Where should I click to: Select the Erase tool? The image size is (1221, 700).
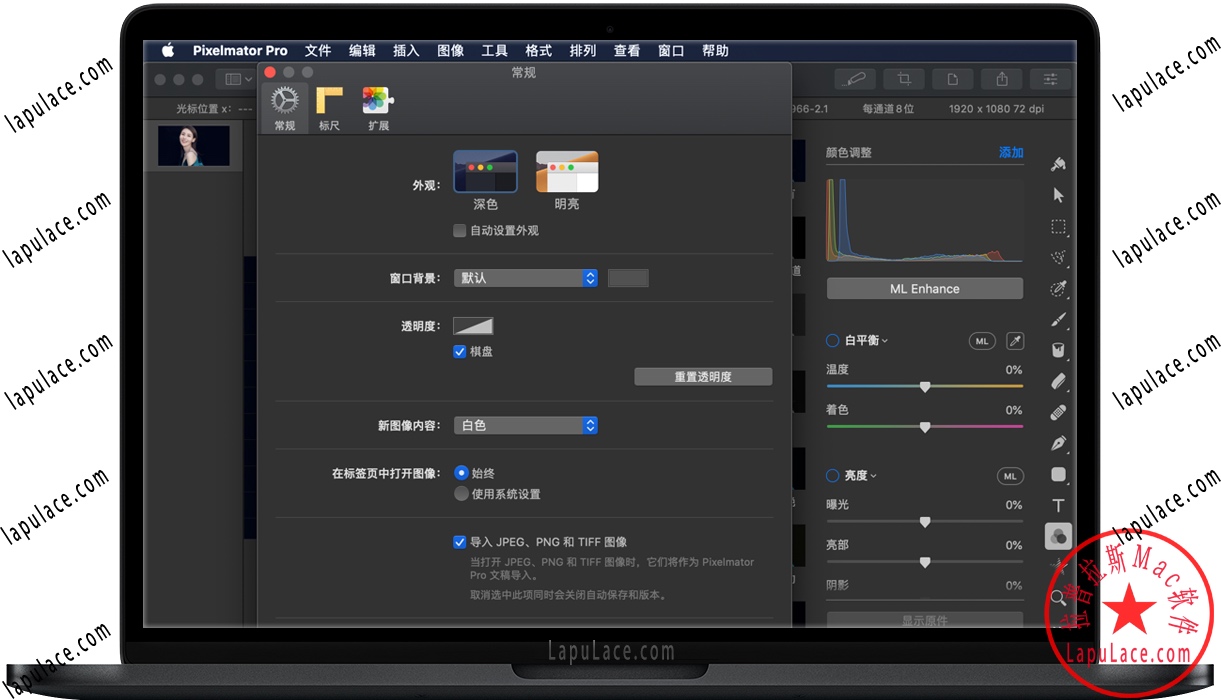pyautogui.click(x=1058, y=381)
